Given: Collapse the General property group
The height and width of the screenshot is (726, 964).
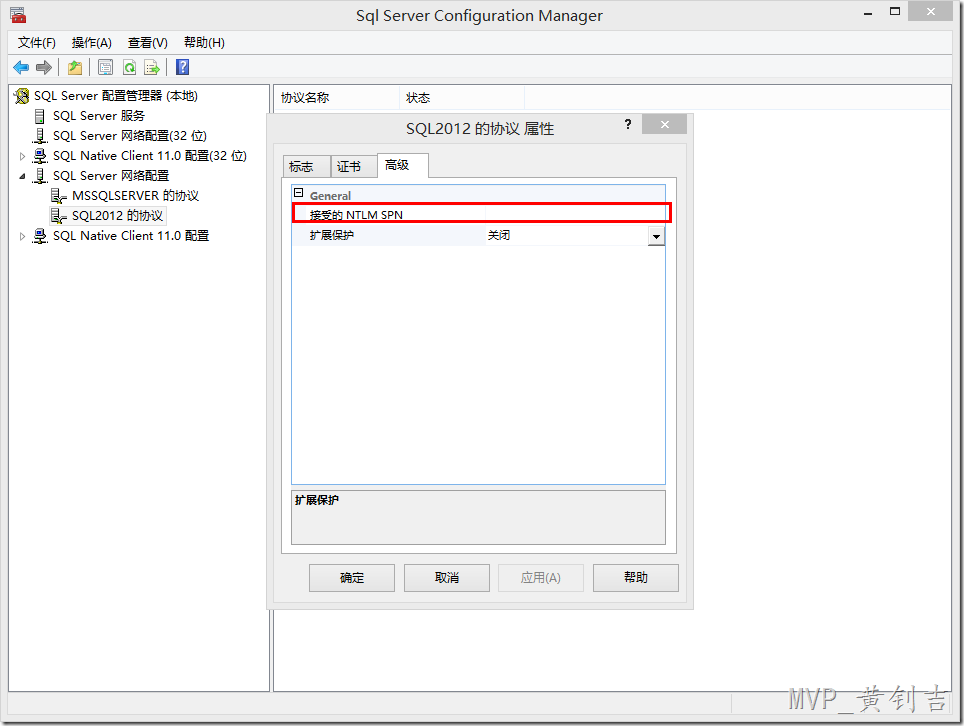Looking at the screenshot, I should pyautogui.click(x=299, y=192).
